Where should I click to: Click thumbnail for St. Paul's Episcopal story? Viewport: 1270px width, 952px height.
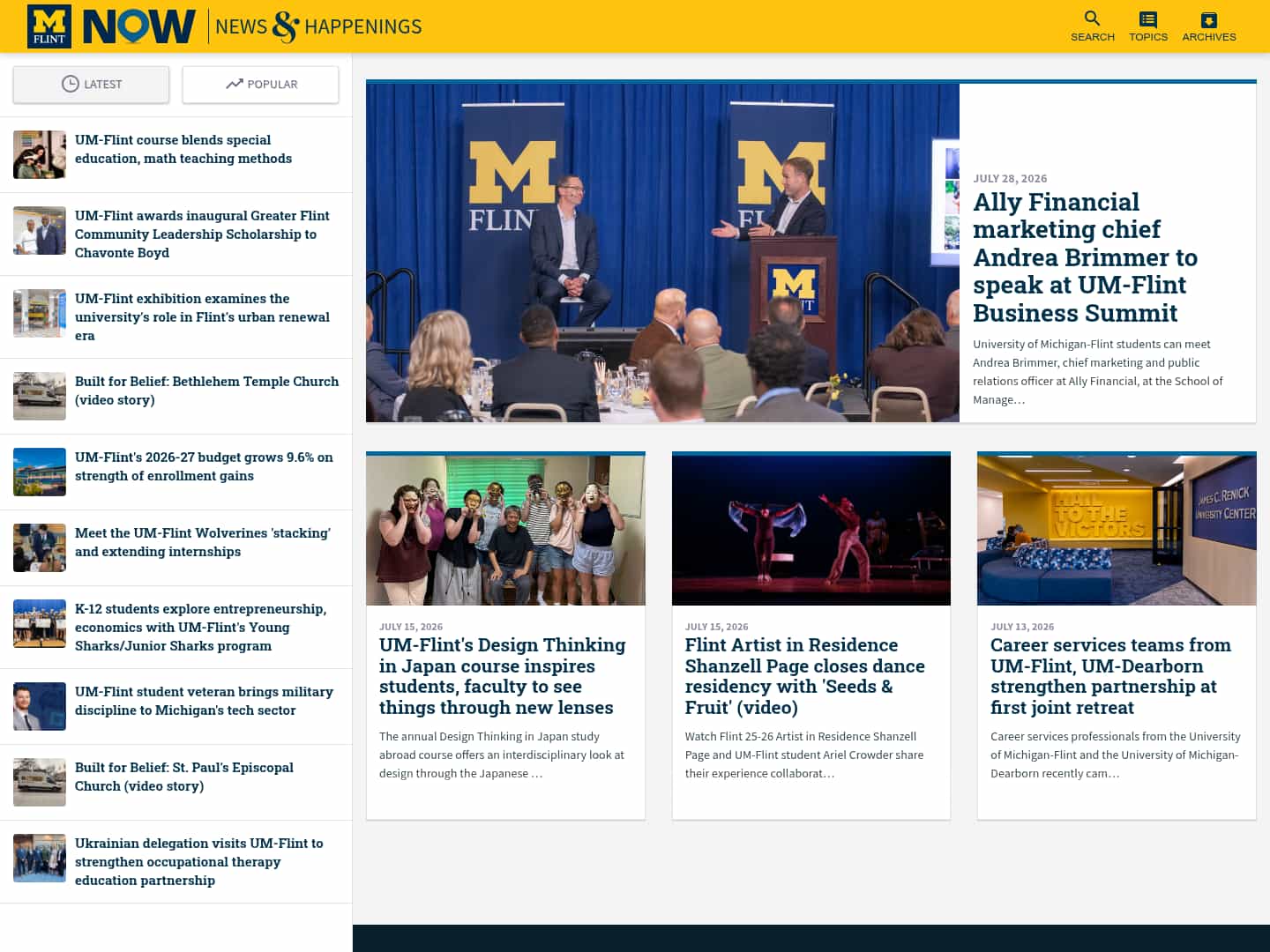(x=40, y=782)
